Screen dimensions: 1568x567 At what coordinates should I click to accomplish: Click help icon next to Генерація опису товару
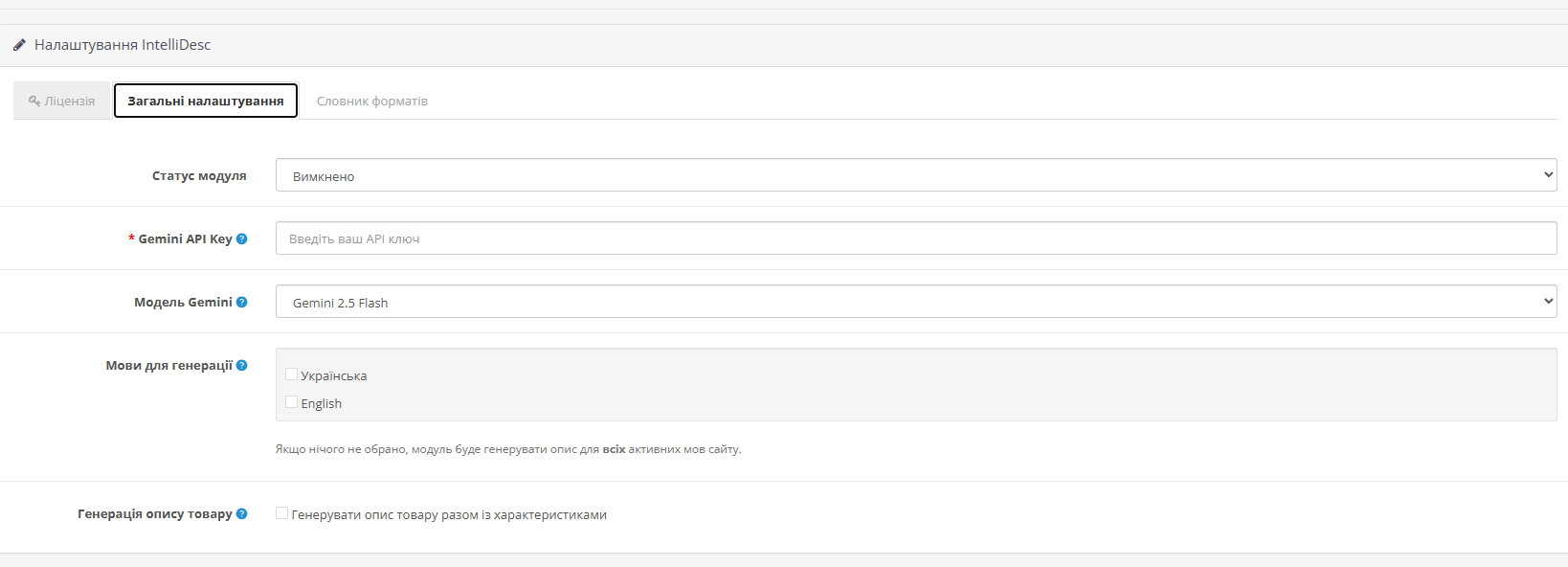click(x=242, y=513)
